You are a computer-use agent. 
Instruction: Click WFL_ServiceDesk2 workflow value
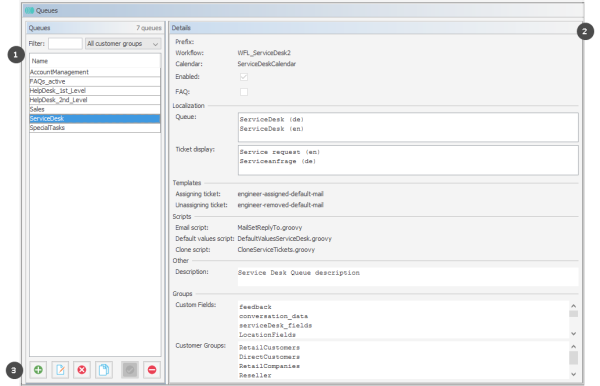coord(264,53)
